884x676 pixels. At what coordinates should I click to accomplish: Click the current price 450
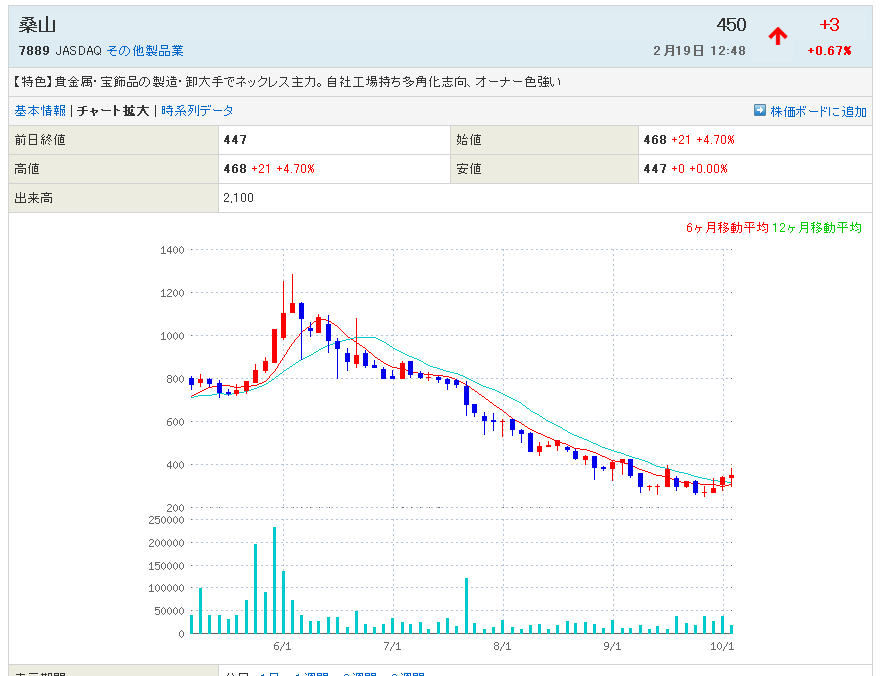(731, 25)
